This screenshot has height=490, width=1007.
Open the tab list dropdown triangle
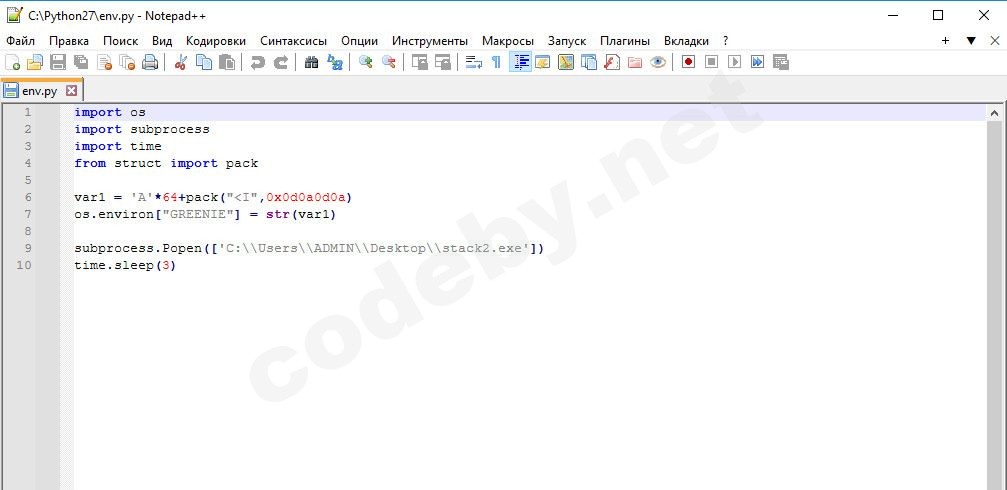click(971, 40)
